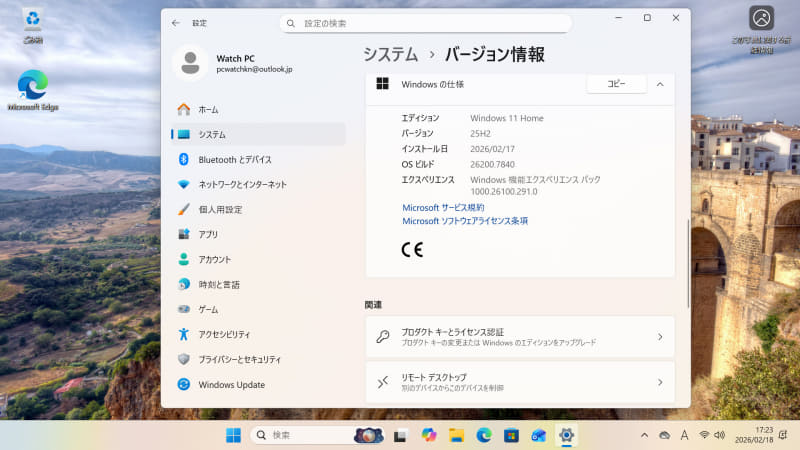This screenshot has height=450, width=800.
Task: Click the アカウント person icon
Action: 184,259
